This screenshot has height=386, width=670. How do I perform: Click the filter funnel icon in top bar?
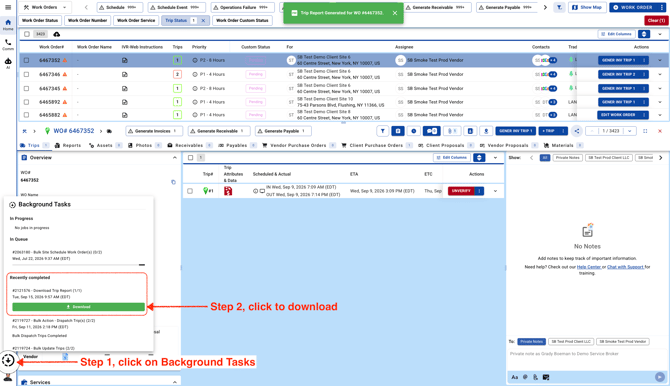[x=559, y=7]
